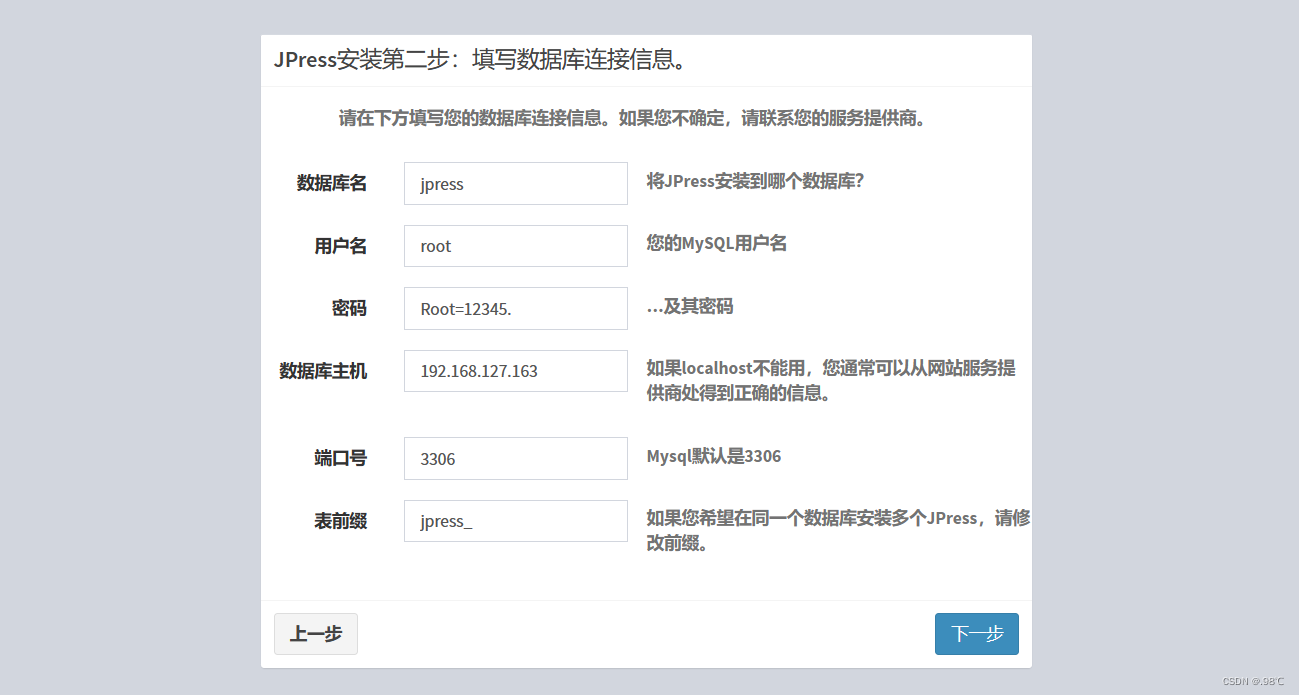This screenshot has height=695, width=1299.
Task: Focus the 端口号 field showing 3306
Action: pyautogui.click(x=516, y=458)
